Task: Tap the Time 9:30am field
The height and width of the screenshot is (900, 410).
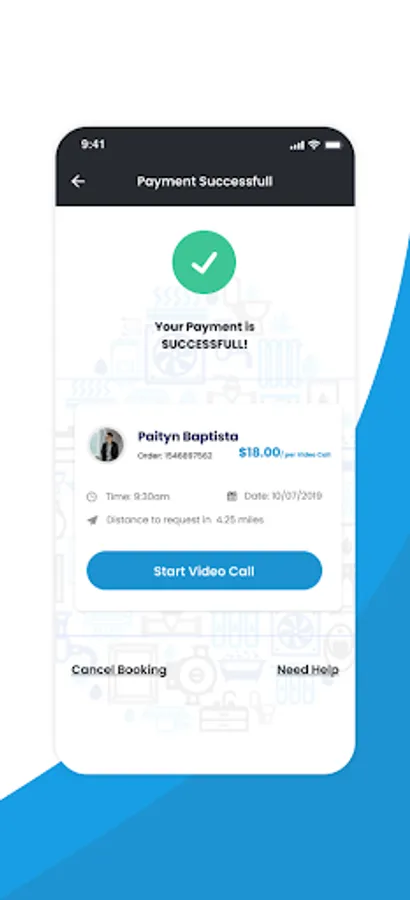Action: 128,496
